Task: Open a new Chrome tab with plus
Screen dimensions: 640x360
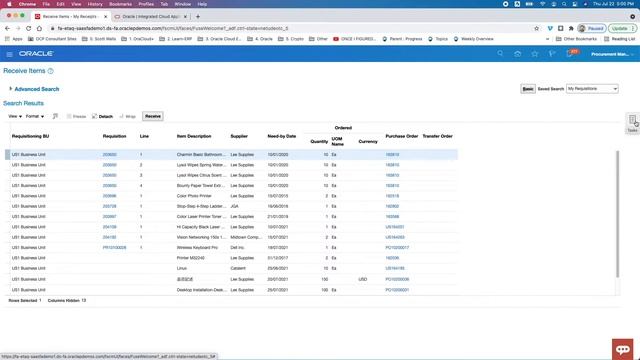Action: point(198,17)
